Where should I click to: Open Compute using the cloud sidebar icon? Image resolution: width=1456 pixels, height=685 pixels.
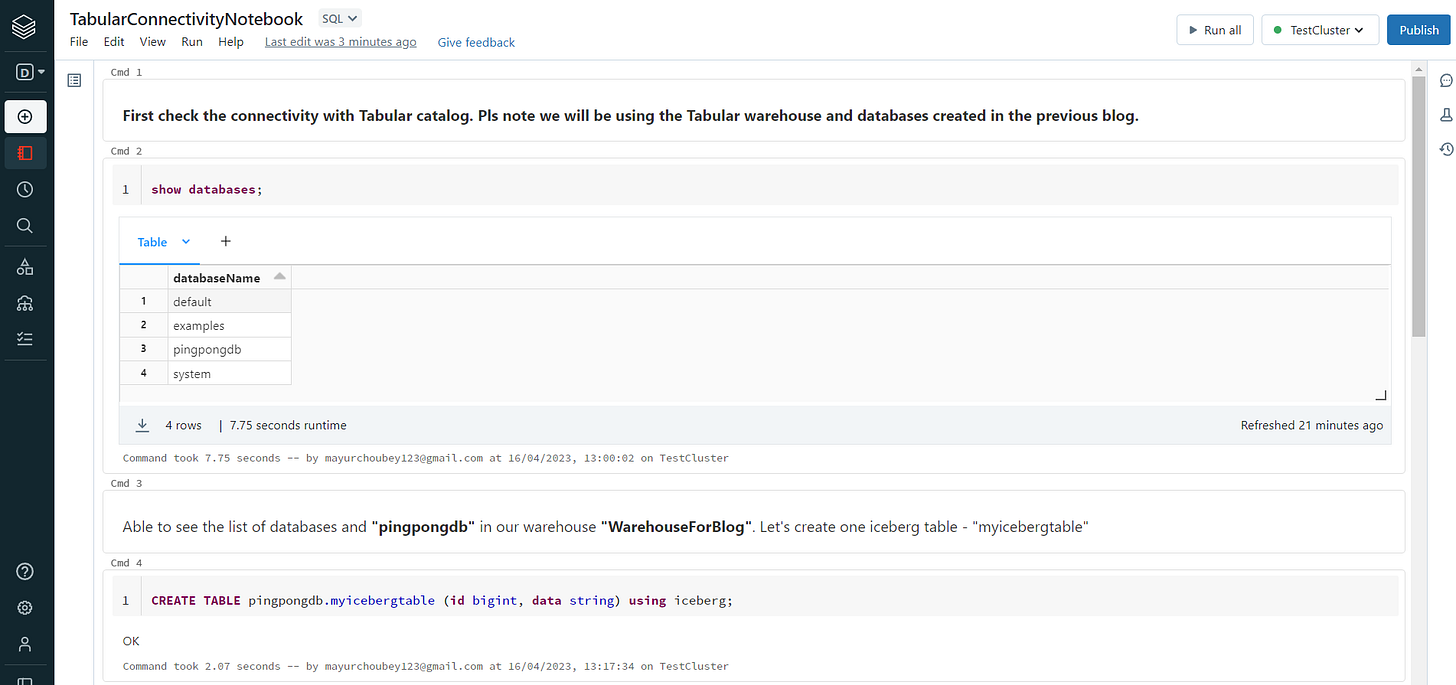pyautogui.click(x=25, y=302)
